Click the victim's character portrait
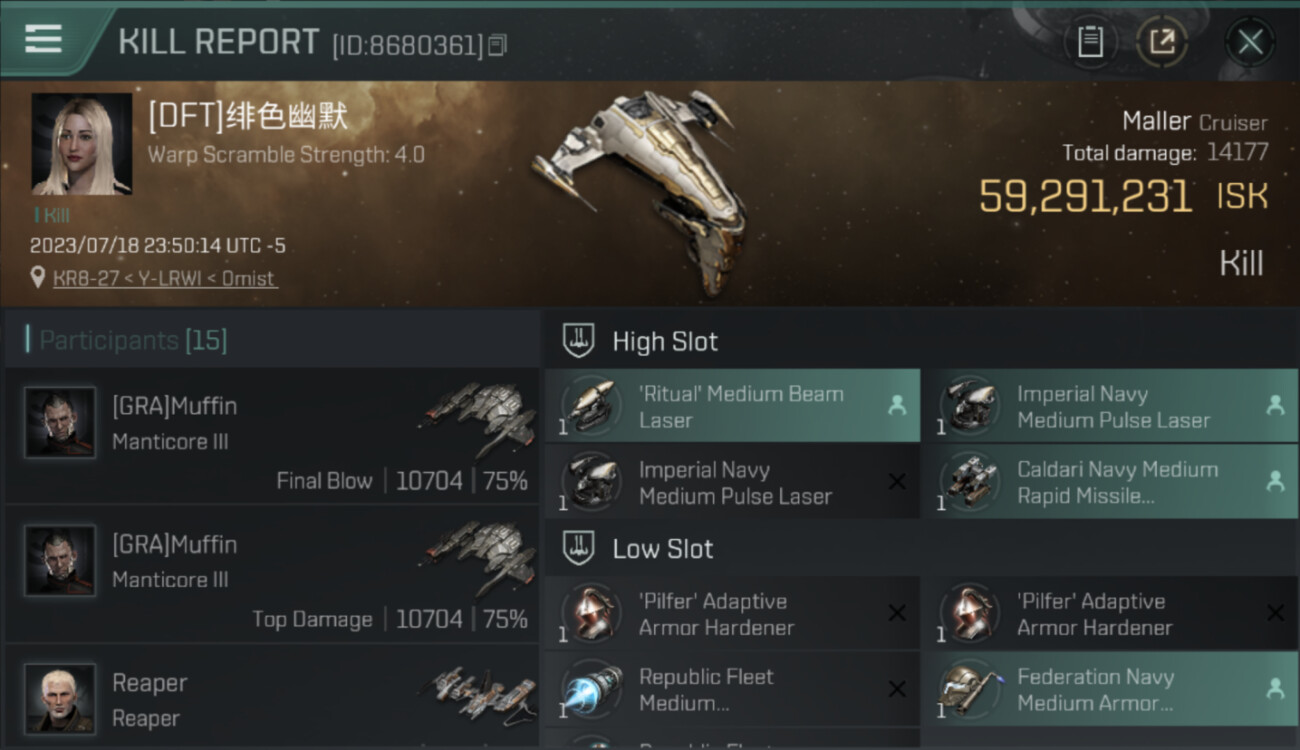The width and height of the screenshot is (1300, 750). (82, 144)
